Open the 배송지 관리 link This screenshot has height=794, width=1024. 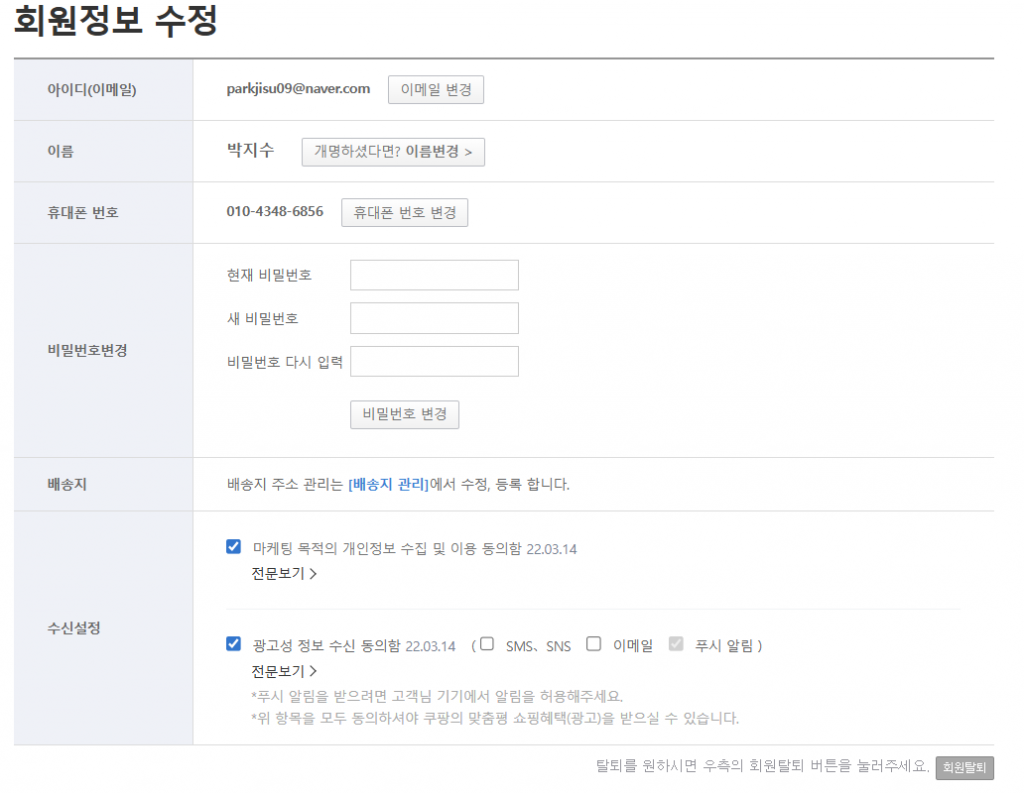(388, 485)
